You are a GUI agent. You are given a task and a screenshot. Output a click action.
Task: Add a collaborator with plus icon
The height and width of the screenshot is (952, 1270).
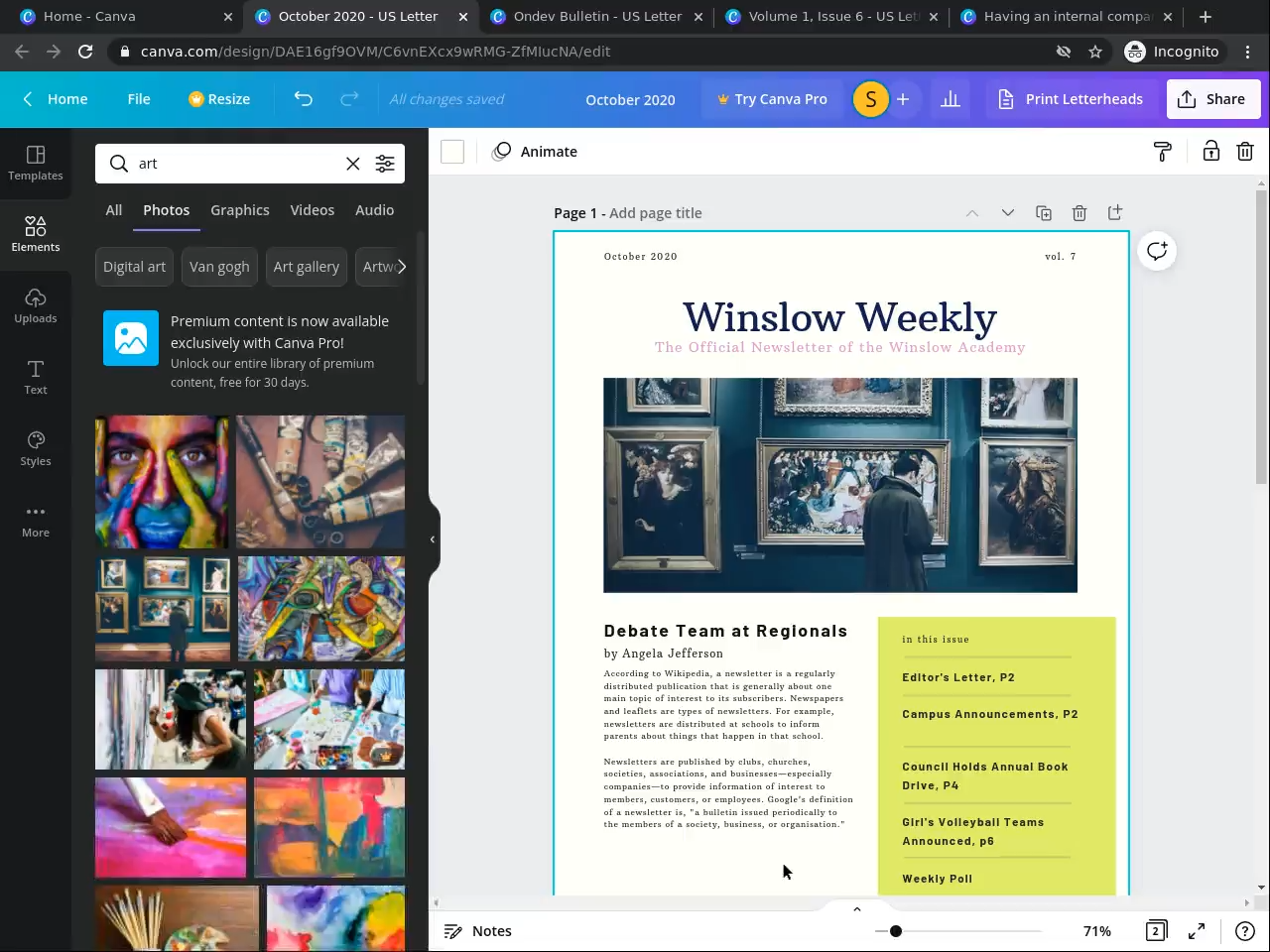point(903,99)
